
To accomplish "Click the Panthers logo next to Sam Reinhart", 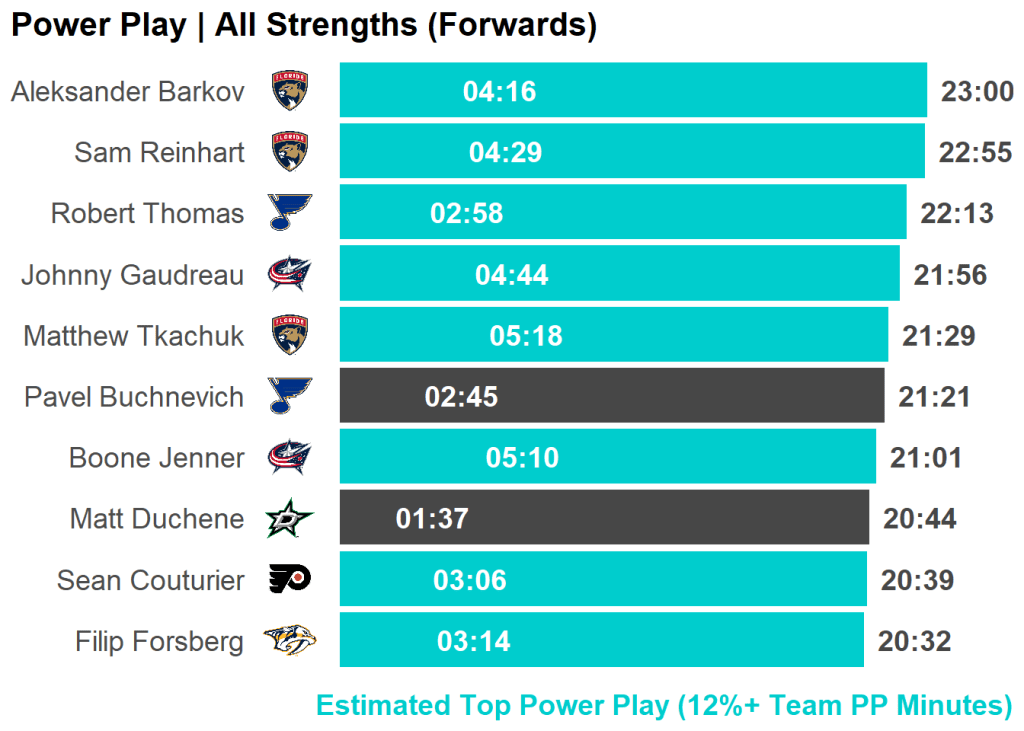I will tap(290, 152).
